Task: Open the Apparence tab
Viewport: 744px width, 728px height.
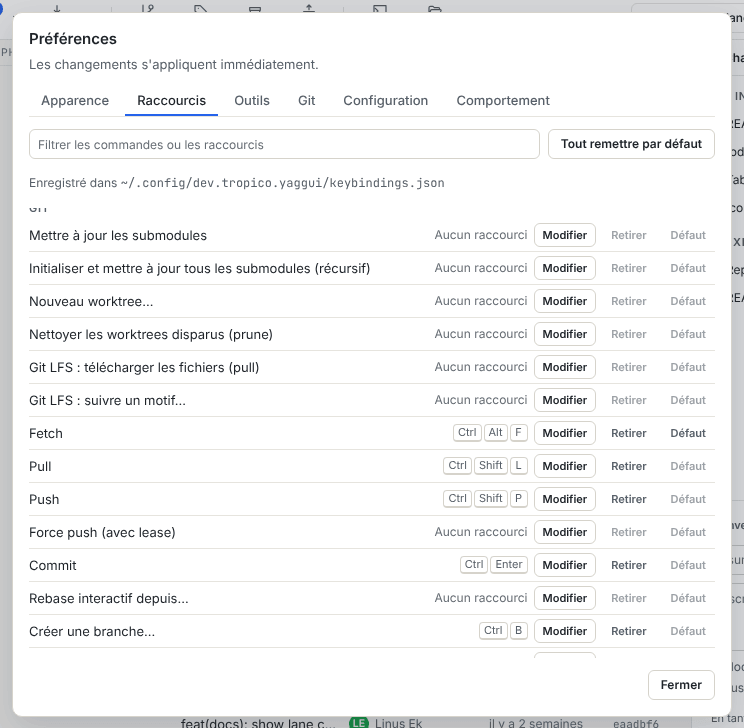Action: (x=75, y=101)
